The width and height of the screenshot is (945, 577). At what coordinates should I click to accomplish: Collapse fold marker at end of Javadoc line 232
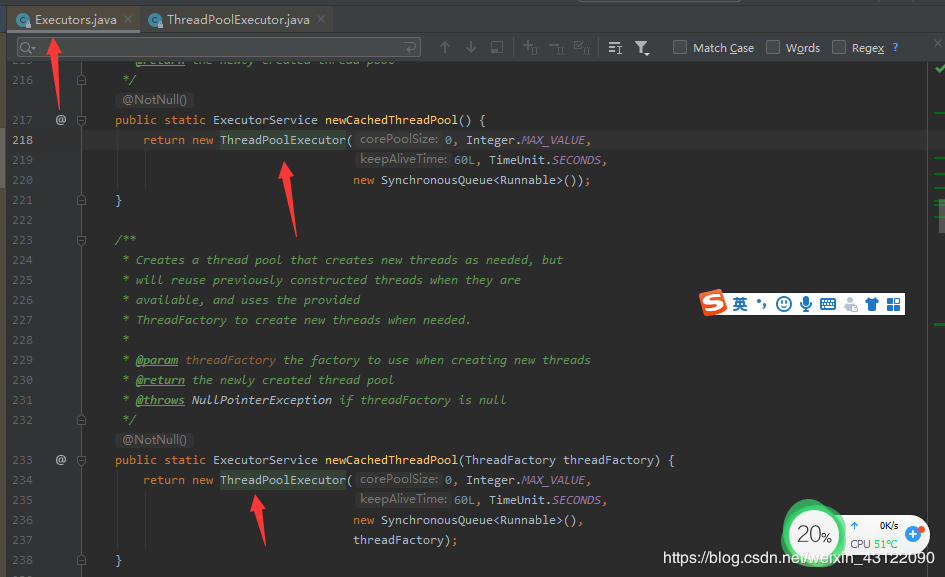(81, 420)
